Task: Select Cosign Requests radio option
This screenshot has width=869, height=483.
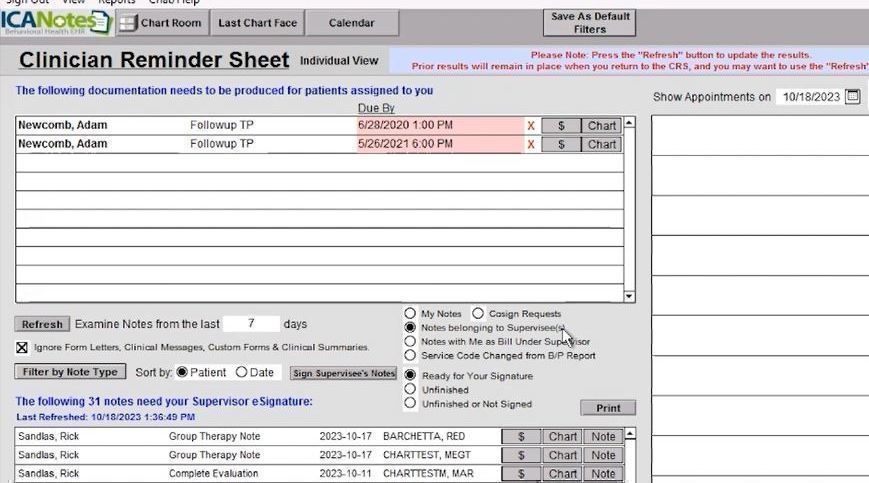Action: (x=478, y=313)
